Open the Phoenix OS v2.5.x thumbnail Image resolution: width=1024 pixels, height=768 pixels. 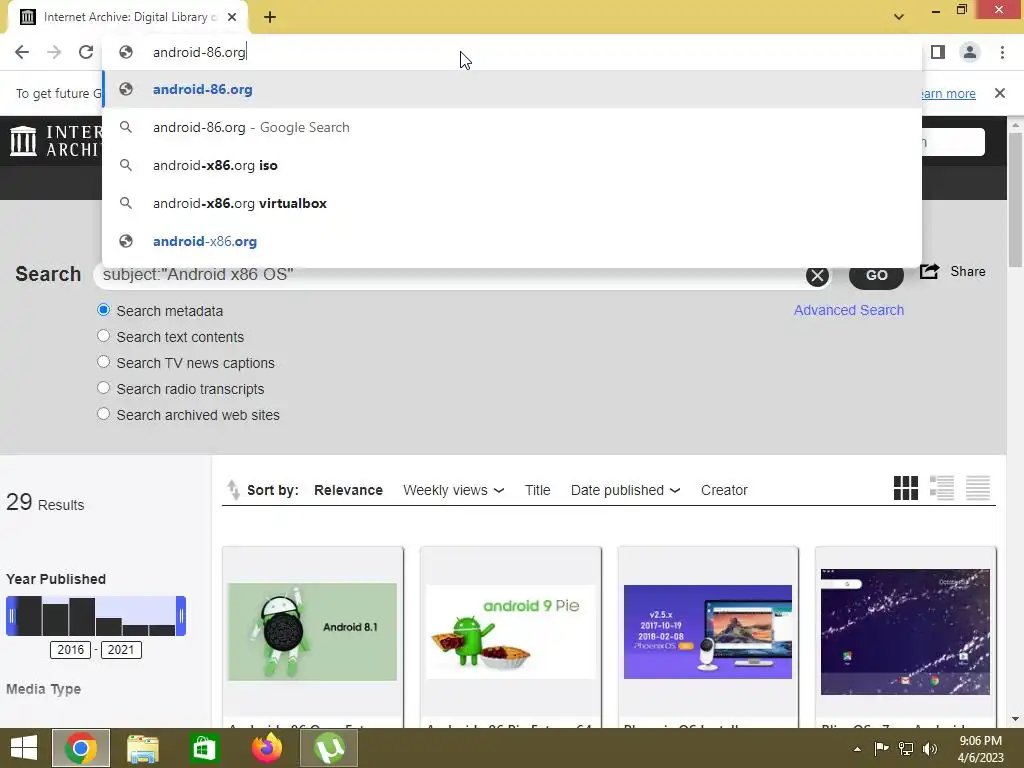point(708,632)
